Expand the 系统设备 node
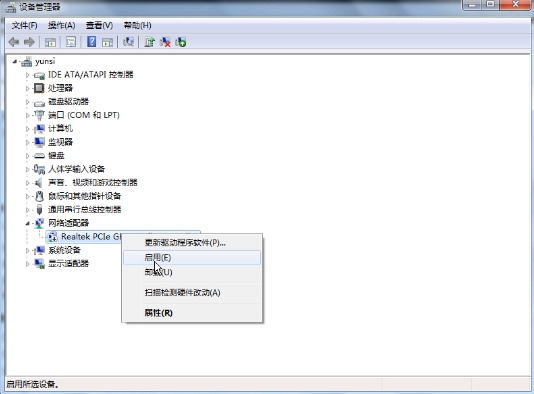Screen dimensions: 534x394 tap(28, 250)
